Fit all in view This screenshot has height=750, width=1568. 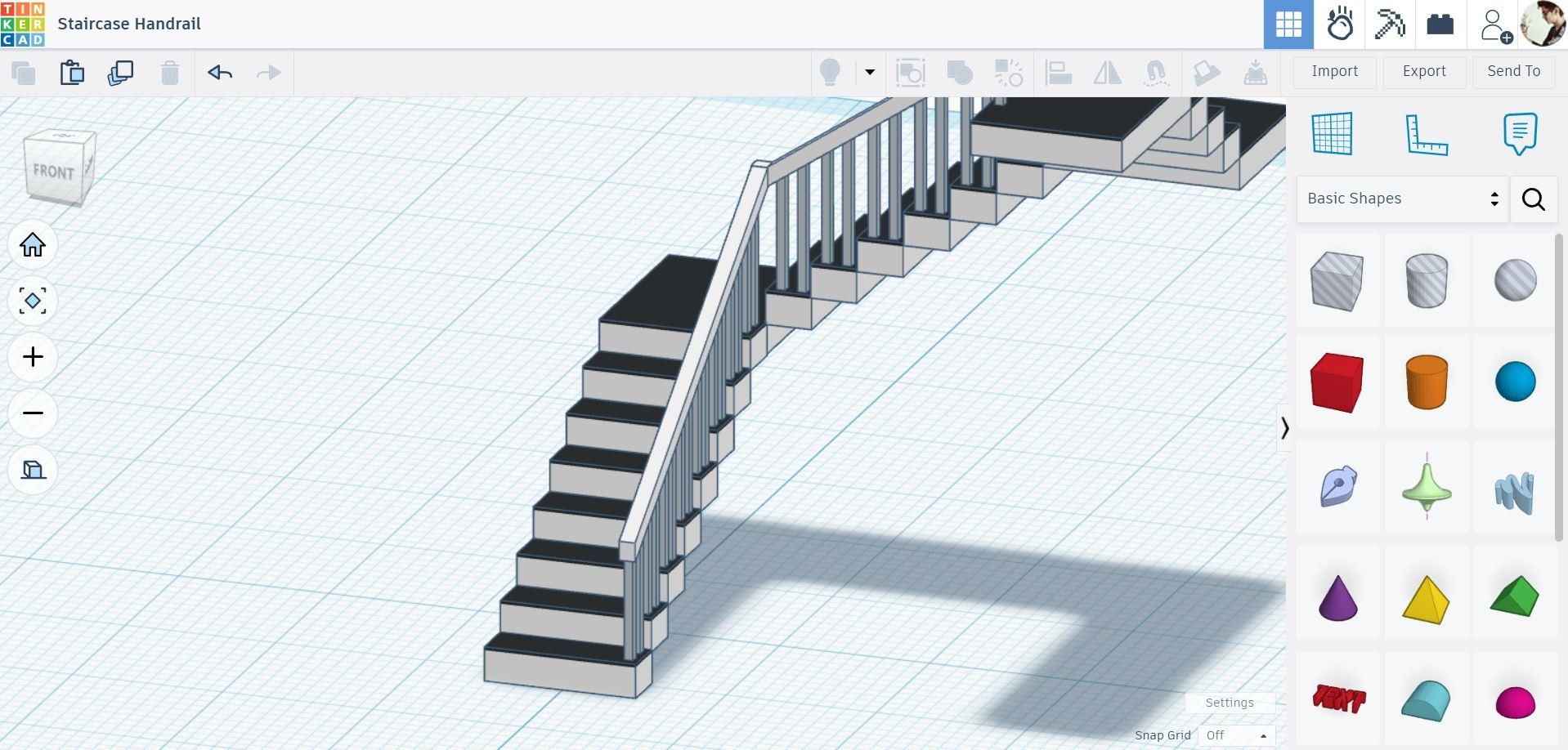[33, 301]
